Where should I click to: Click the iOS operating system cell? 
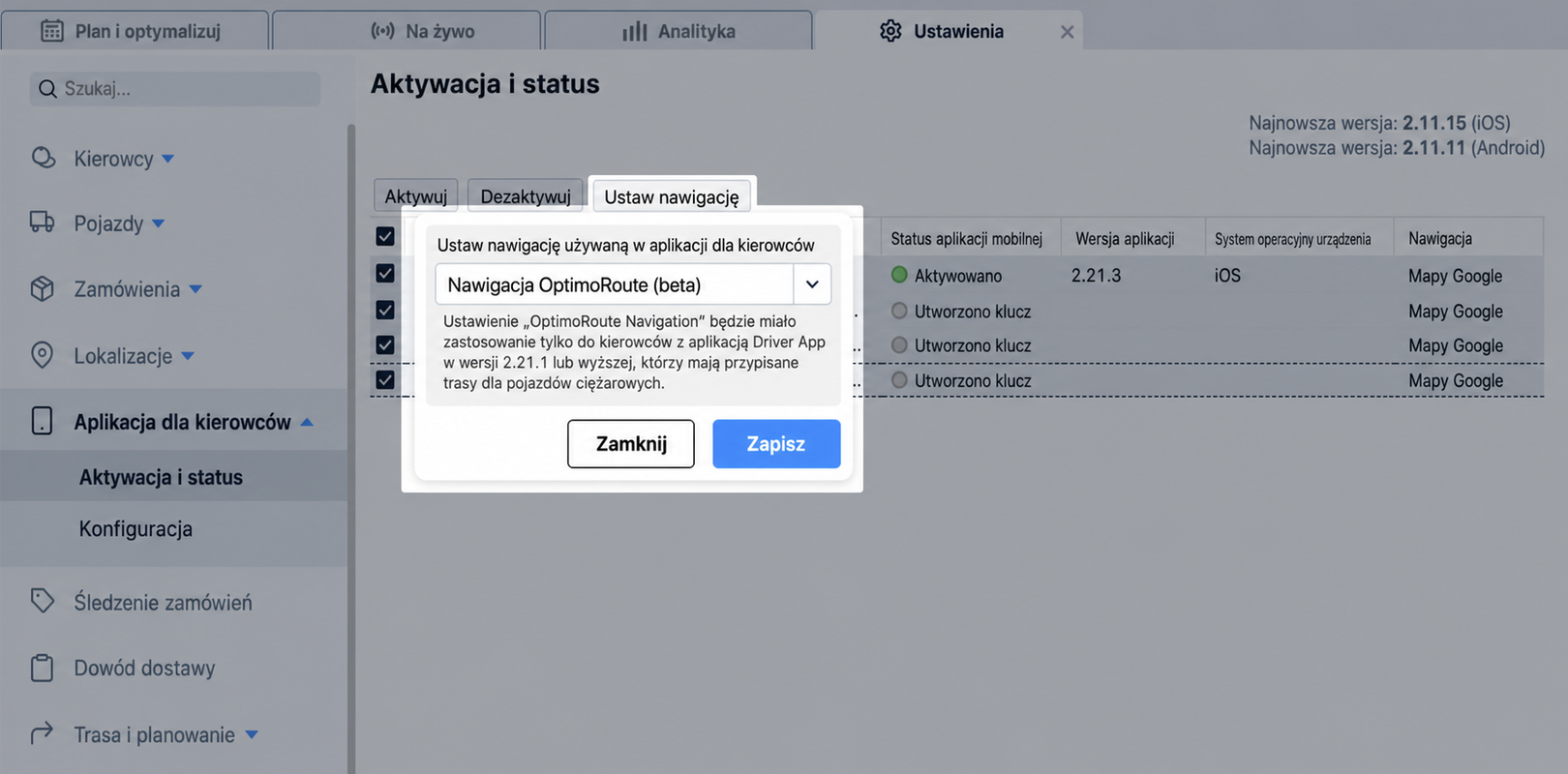1227,276
